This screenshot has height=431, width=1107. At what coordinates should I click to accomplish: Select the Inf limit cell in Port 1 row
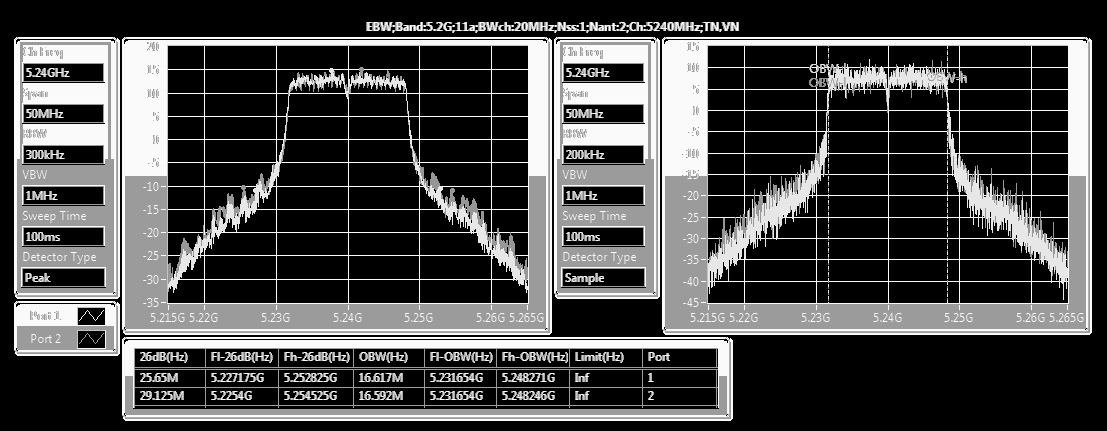click(x=607, y=378)
